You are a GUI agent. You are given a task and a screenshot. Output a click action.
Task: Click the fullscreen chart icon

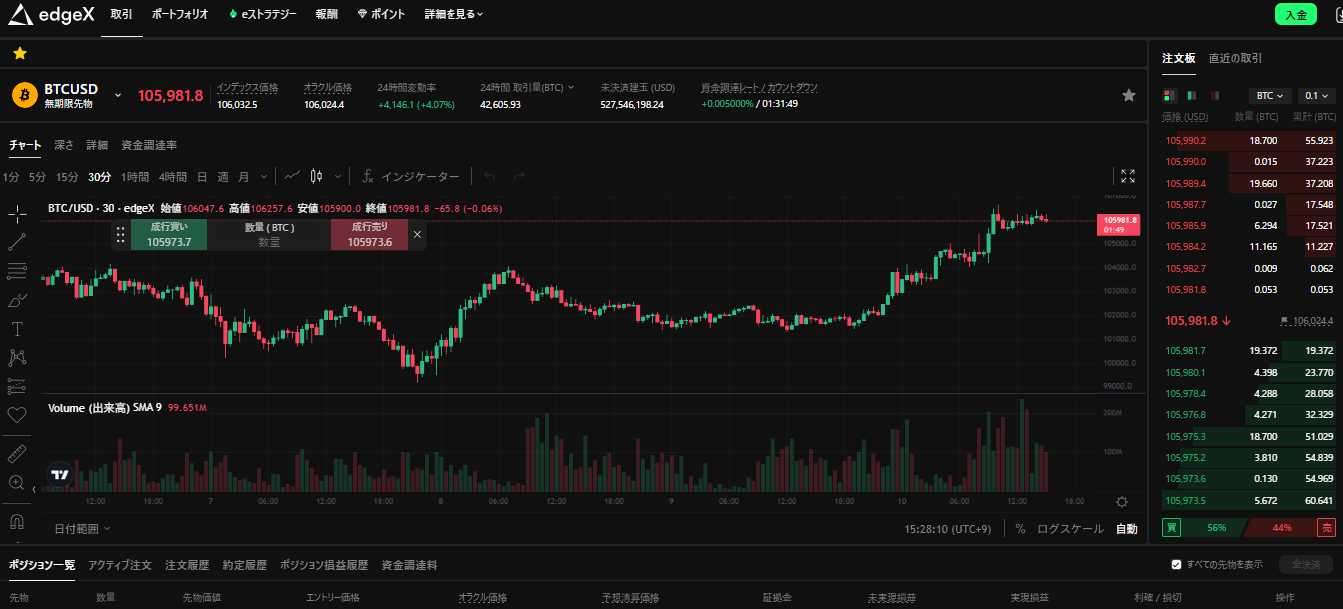pos(1128,176)
